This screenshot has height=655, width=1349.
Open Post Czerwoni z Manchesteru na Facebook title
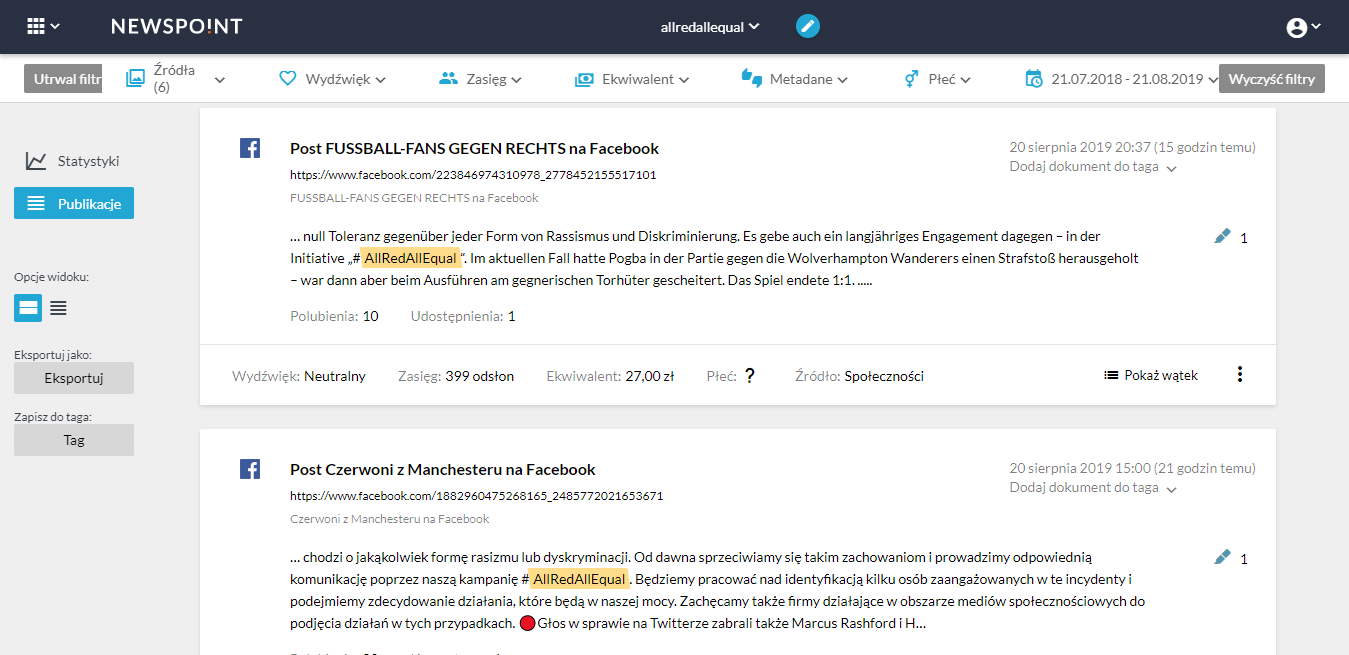[442, 469]
